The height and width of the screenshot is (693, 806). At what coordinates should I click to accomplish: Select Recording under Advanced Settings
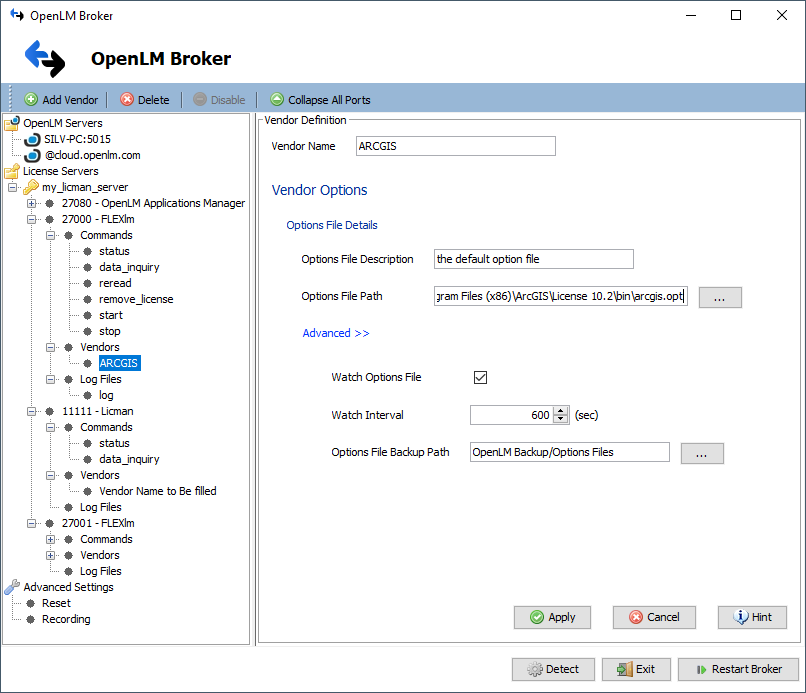(x=66, y=619)
